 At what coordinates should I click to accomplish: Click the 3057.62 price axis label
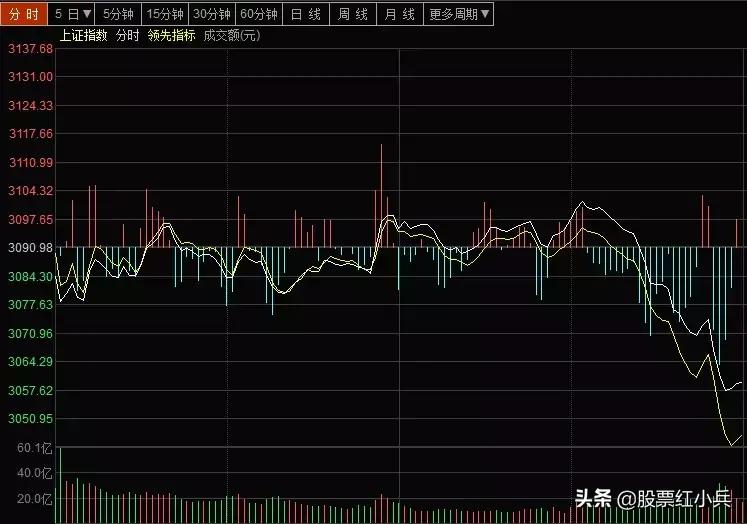point(30,391)
